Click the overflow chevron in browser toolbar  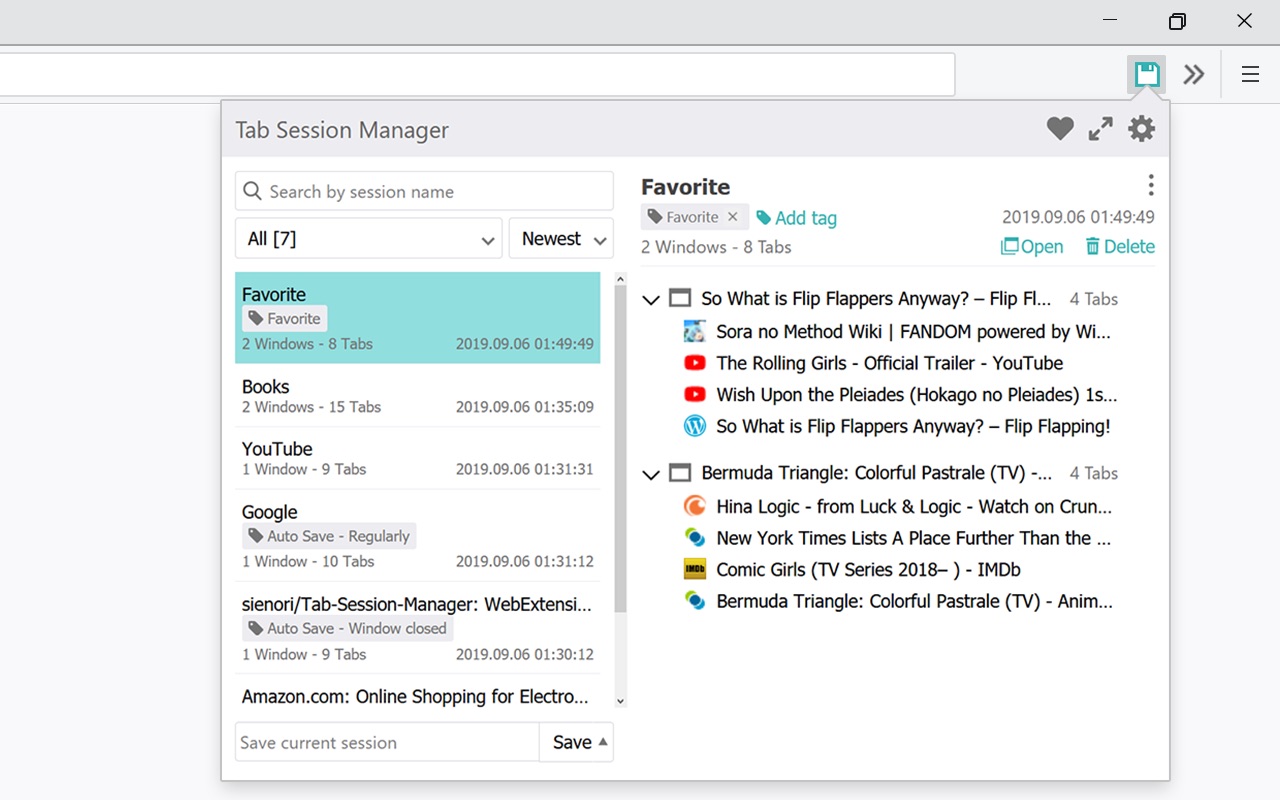pos(1193,73)
